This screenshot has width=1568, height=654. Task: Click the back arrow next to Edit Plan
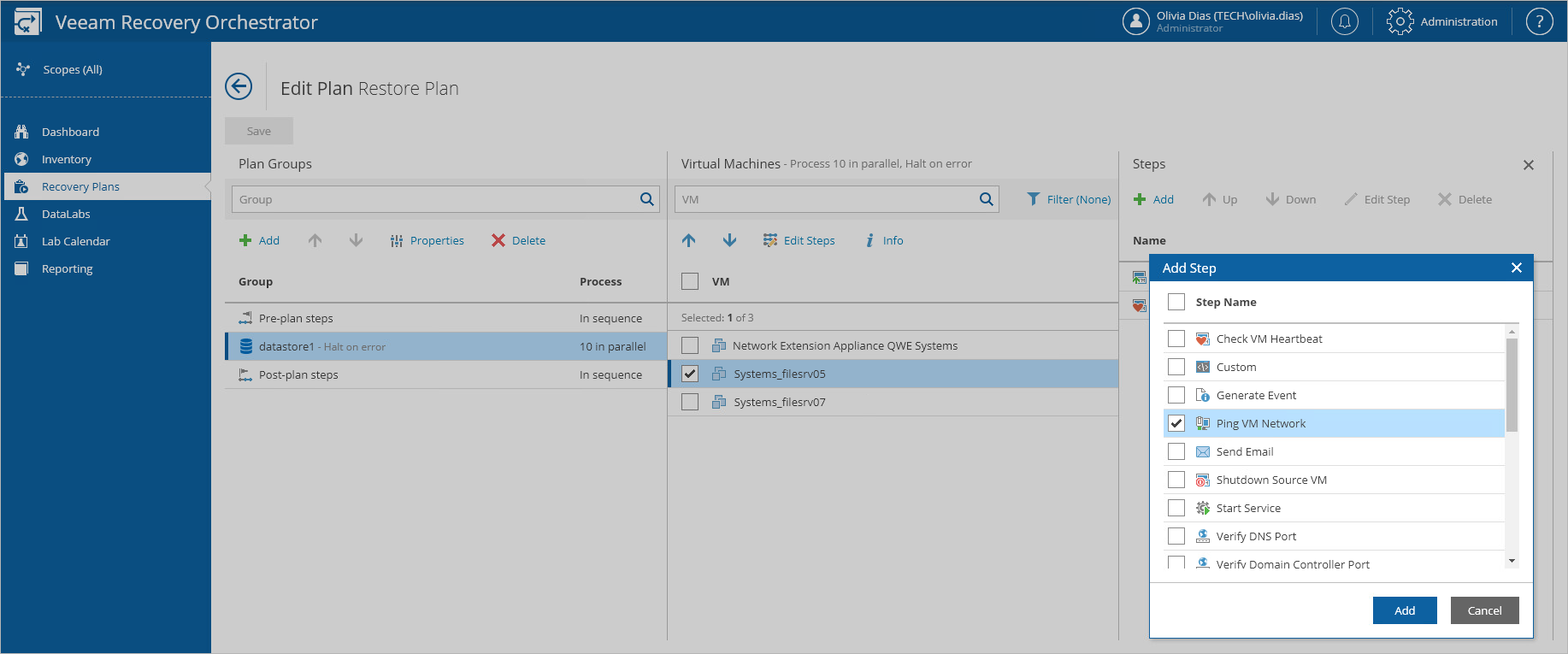(x=239, y=86)
